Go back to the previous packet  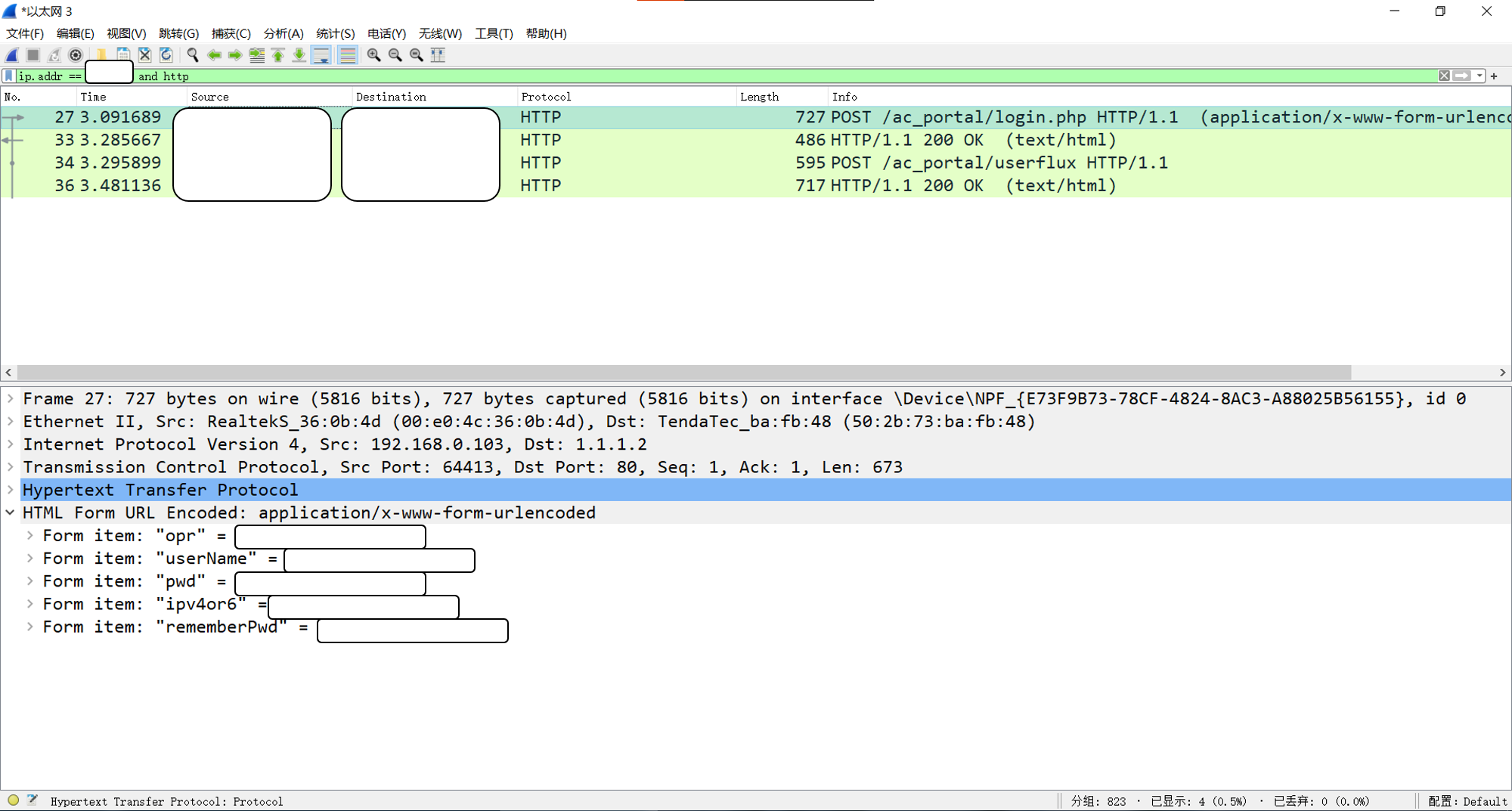(x=215, y=55)
